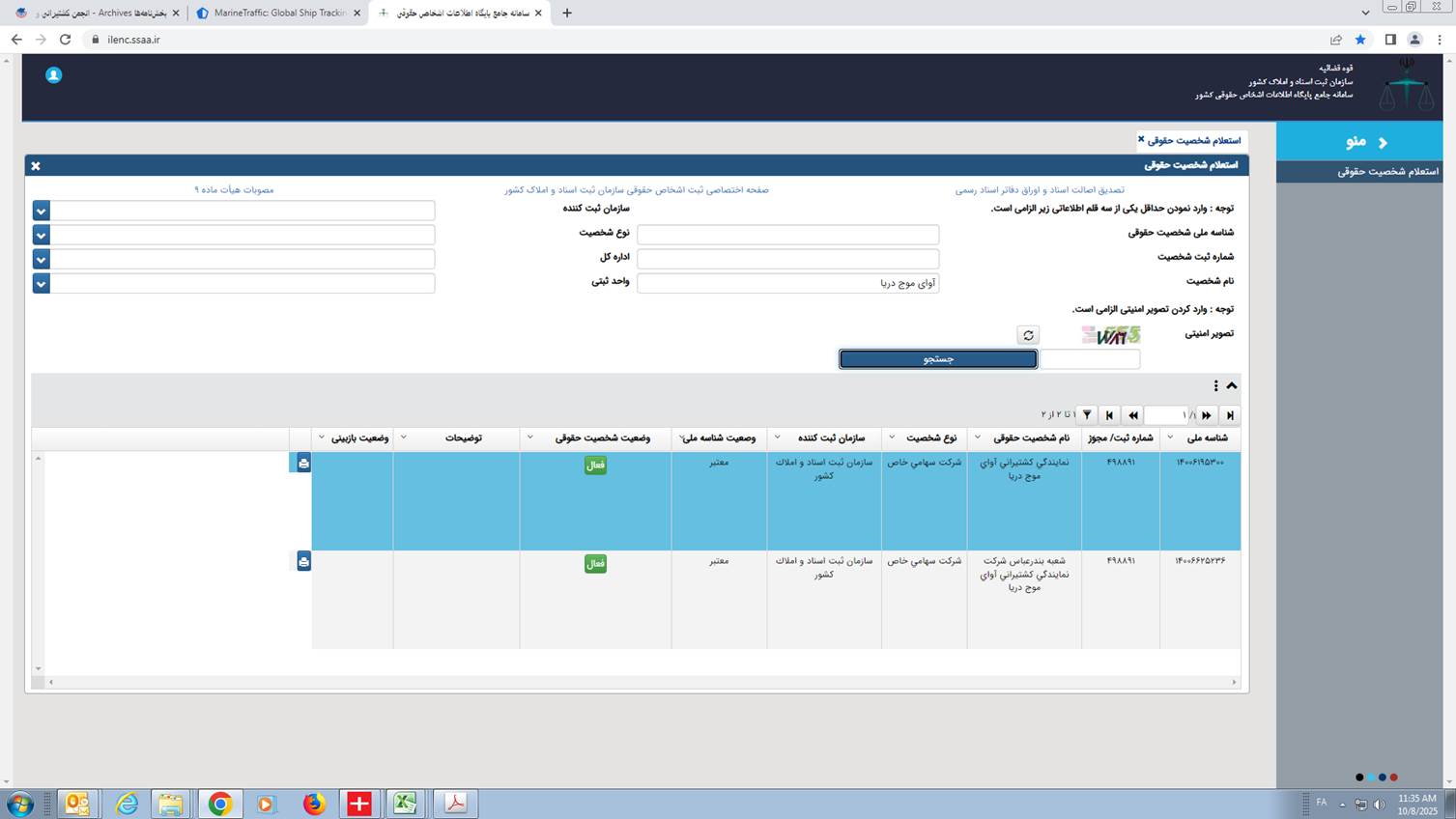Open the user profile icon in header
Viewport: 1456px width, 819px height.
(x=54, y=75)
